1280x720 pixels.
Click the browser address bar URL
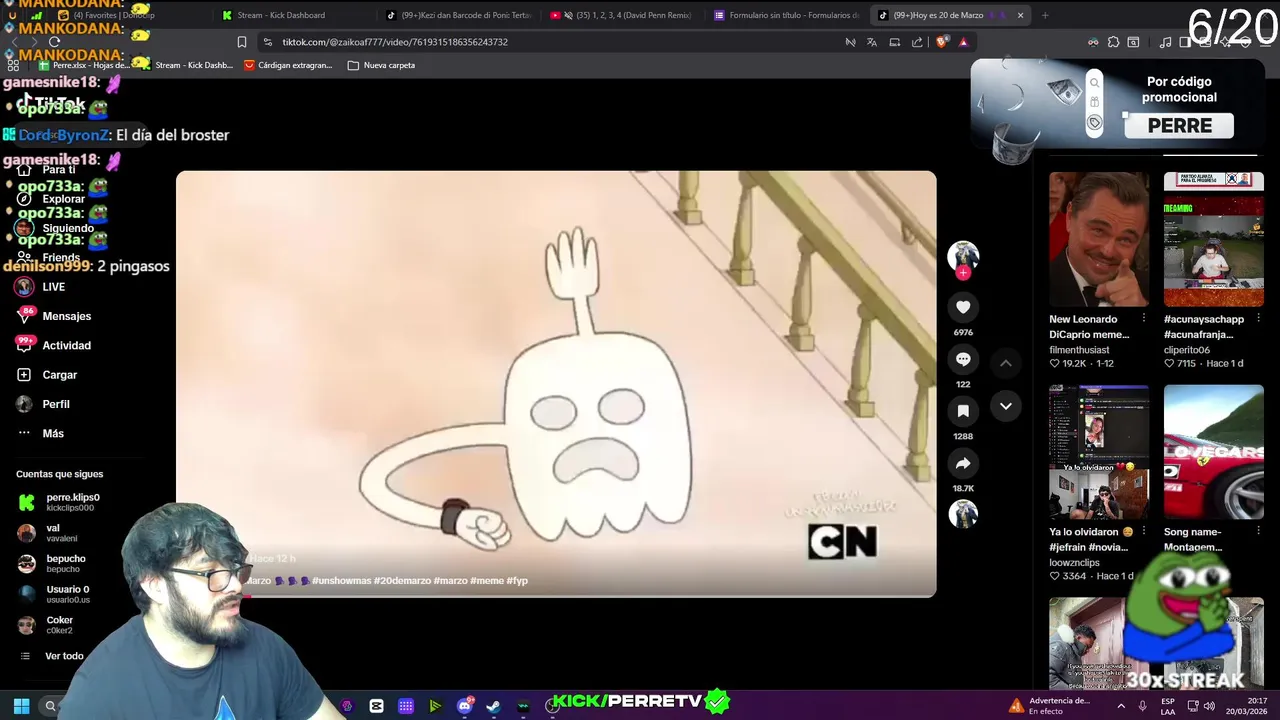(x=395, y=42)
